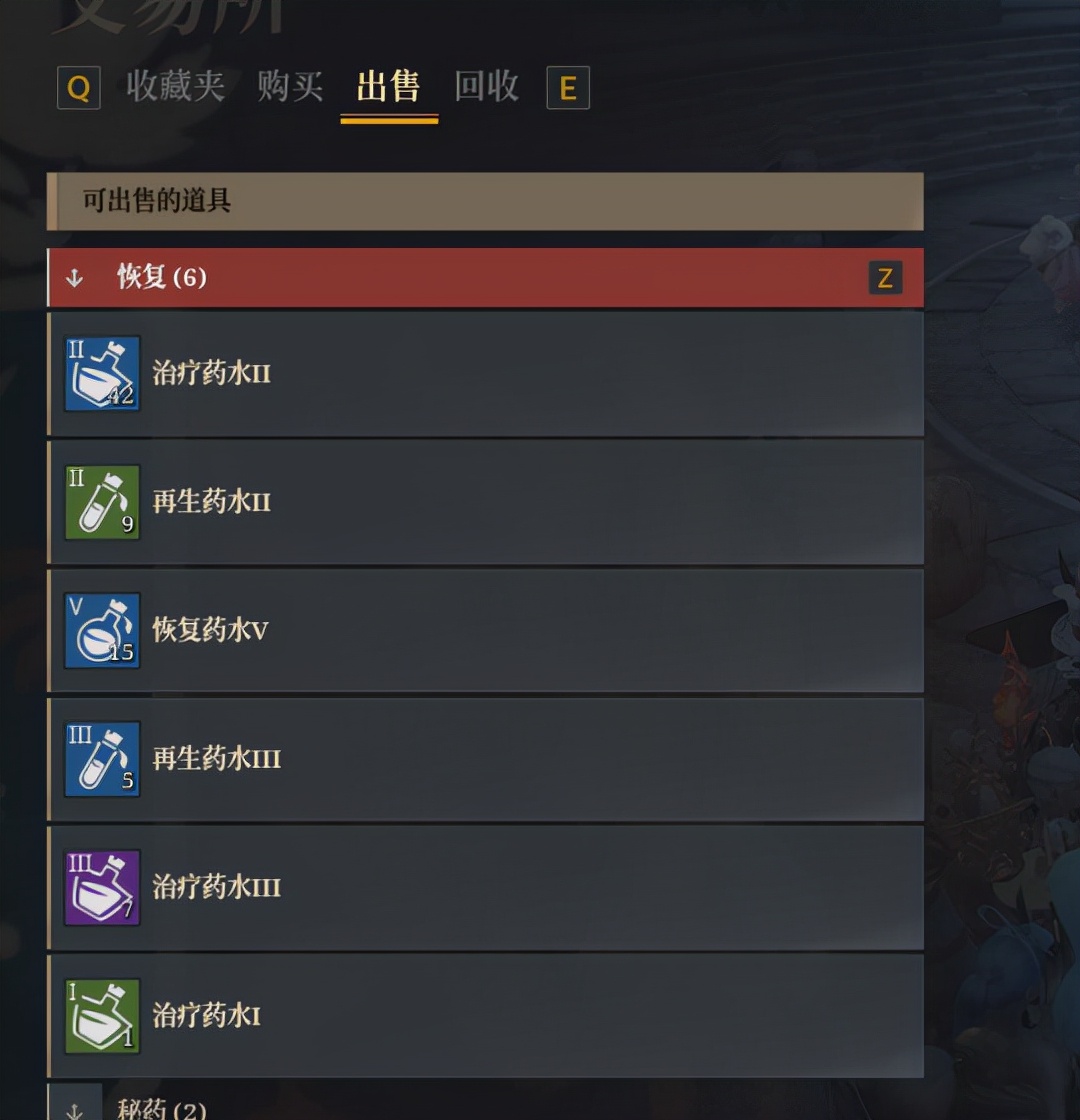Toggle the 恢复 (6) red category header
This screenshot has width=1080, height=1120.
[486, 278]
